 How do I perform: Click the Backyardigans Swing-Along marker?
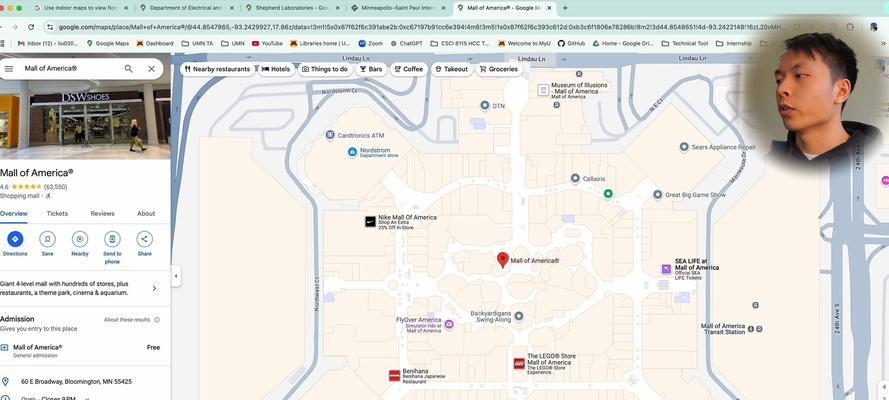pos(518,316)
